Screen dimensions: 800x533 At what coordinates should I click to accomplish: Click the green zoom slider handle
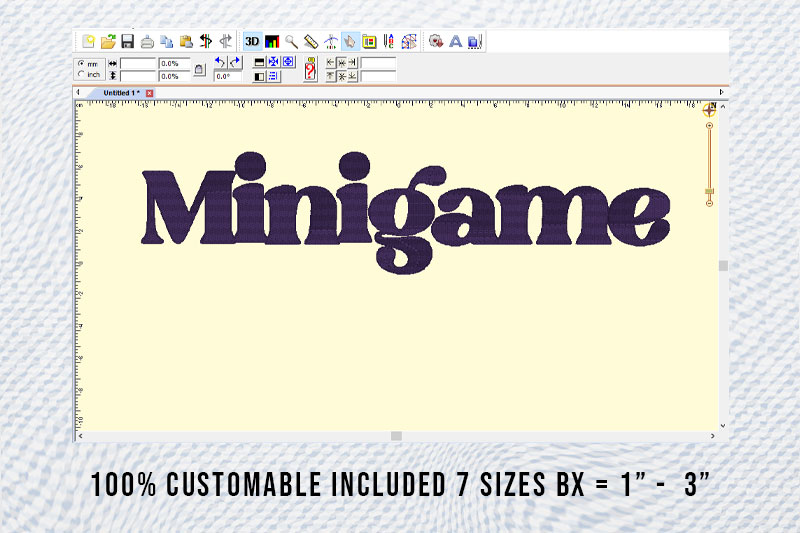pos(709,191)
